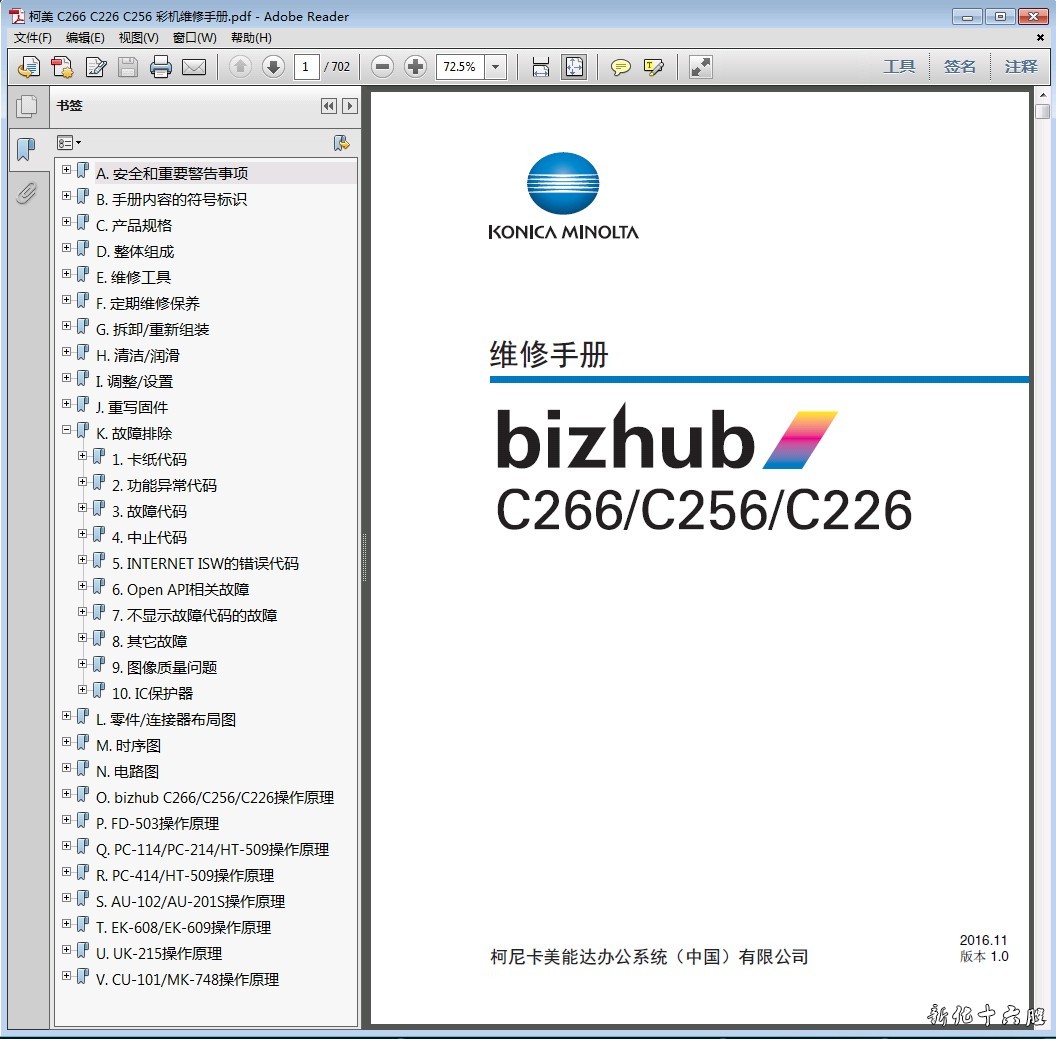Click the page number input field
1056x1039 pixels.
pyautogui.click(x=306, y=67)
